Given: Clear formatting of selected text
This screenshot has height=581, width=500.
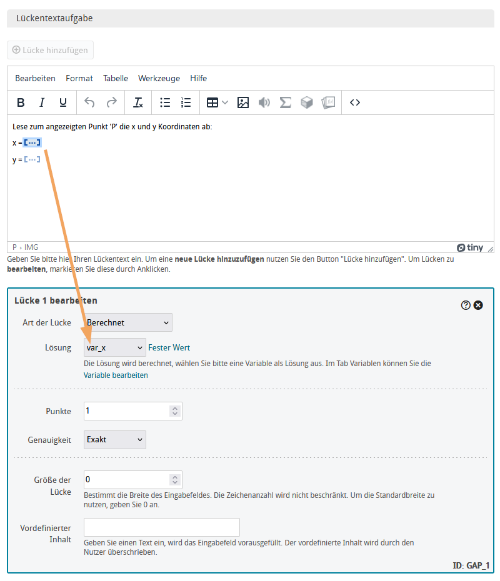Looking at the screenshot, I should [x=138, y=102].
